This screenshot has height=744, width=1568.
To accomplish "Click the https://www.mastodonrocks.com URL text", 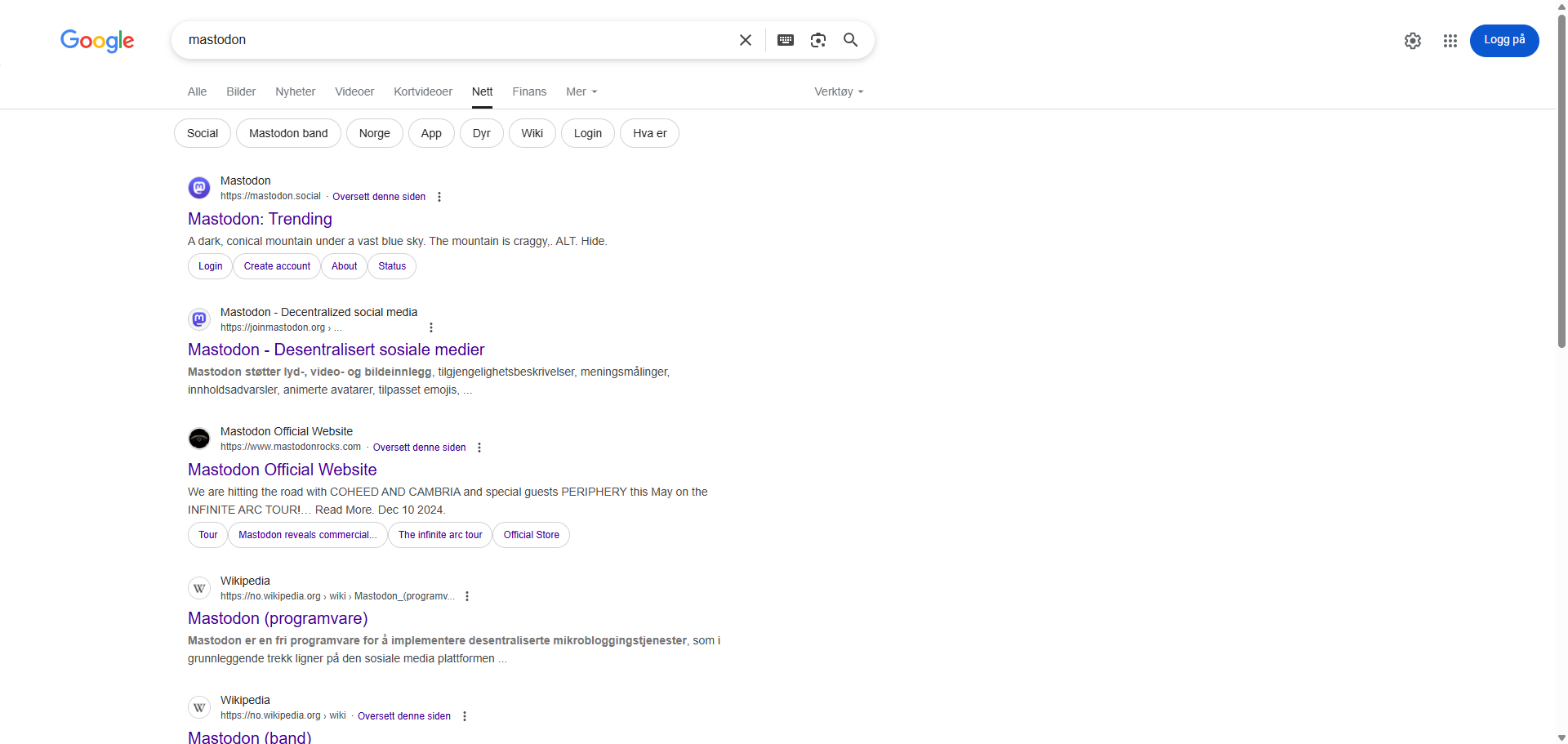I will [x=291, y=447].
